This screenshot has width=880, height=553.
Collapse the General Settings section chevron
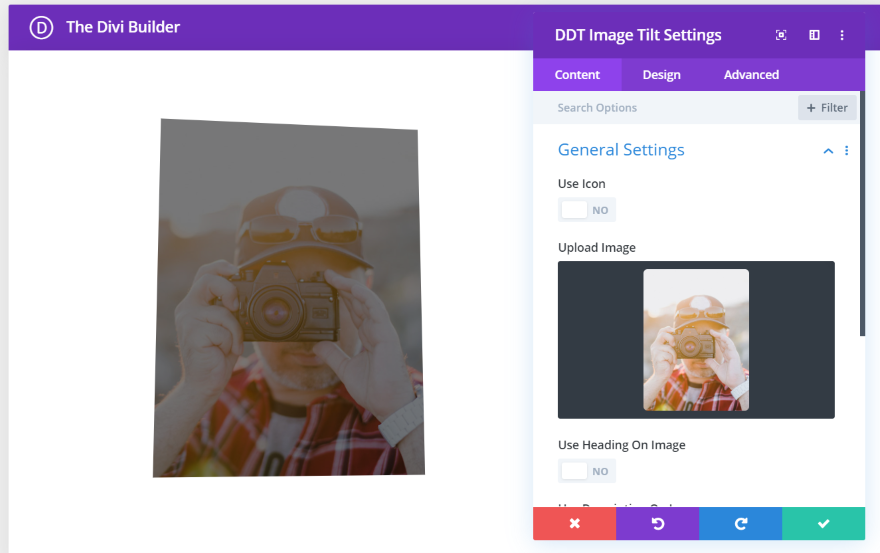point(828,150)
